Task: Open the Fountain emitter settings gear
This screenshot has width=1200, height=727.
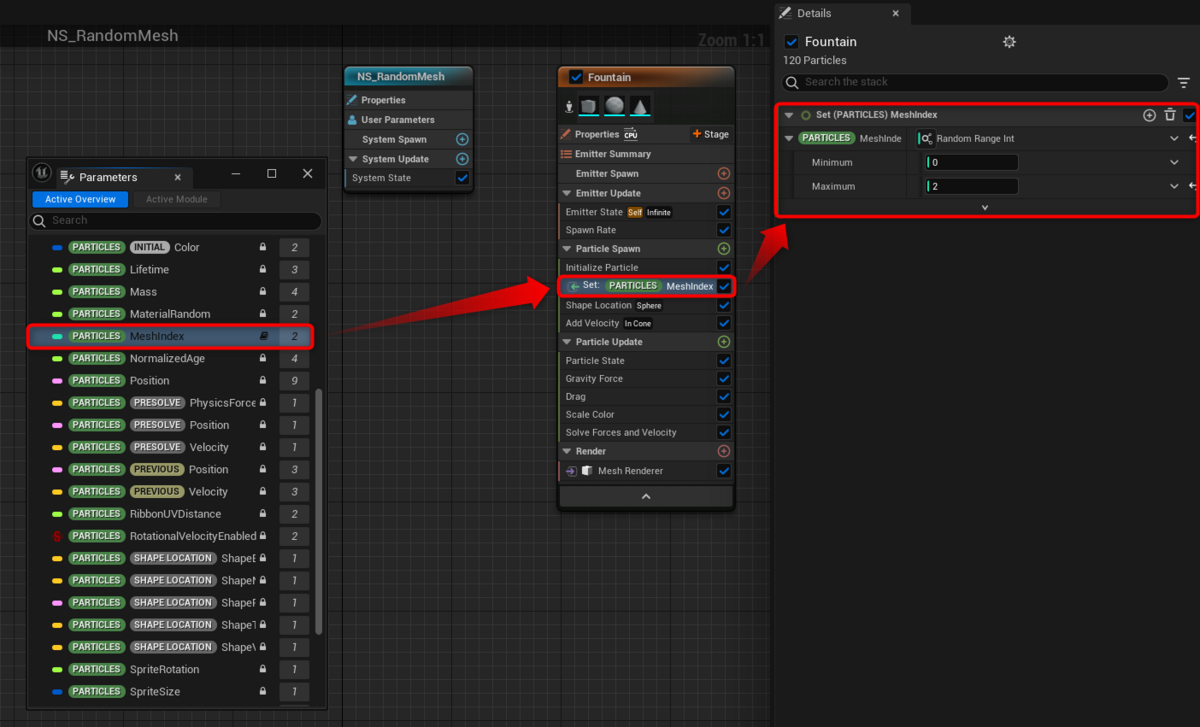Action: pos(1009,42)
